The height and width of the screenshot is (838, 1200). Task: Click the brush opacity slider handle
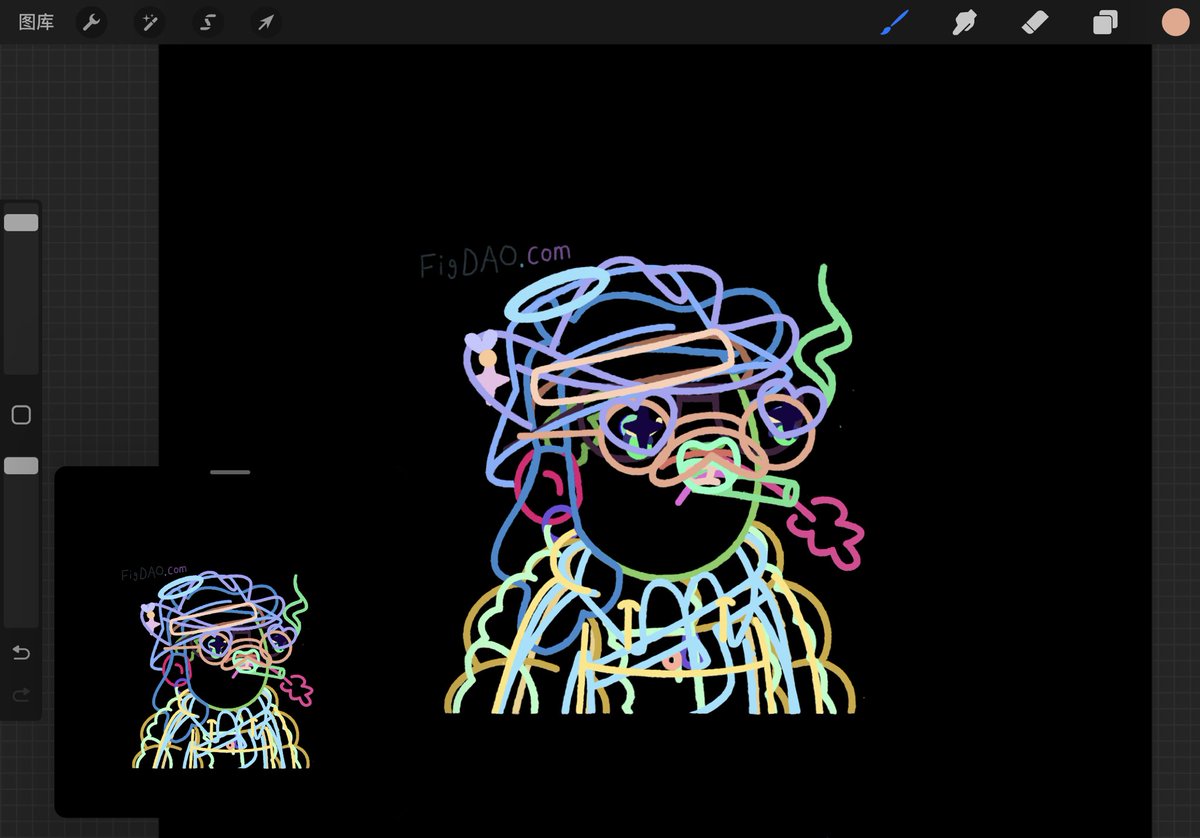[x=21, y=466]
